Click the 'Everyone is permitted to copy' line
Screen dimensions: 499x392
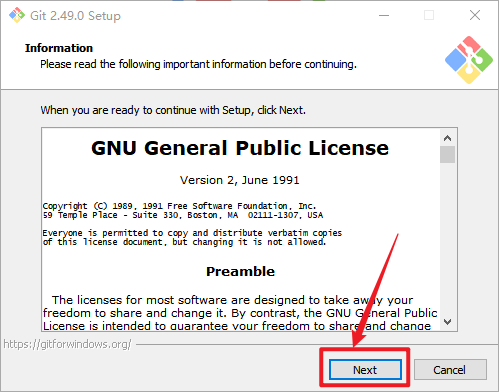192,233
